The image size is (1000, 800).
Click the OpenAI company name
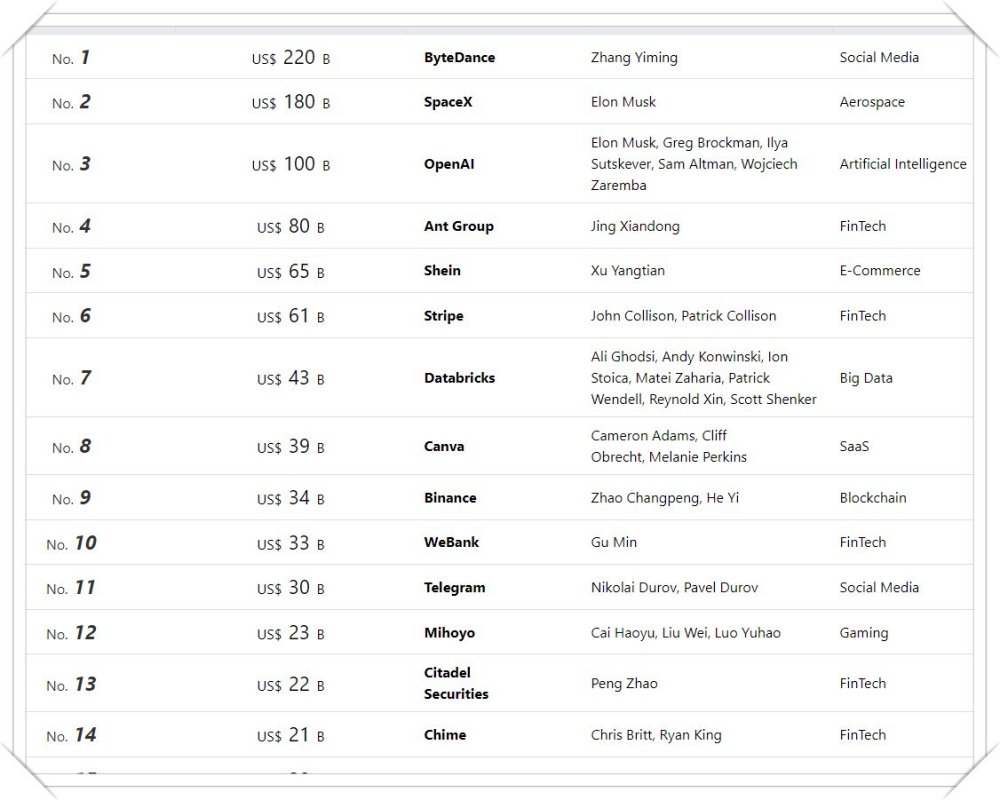pos(449,164)
